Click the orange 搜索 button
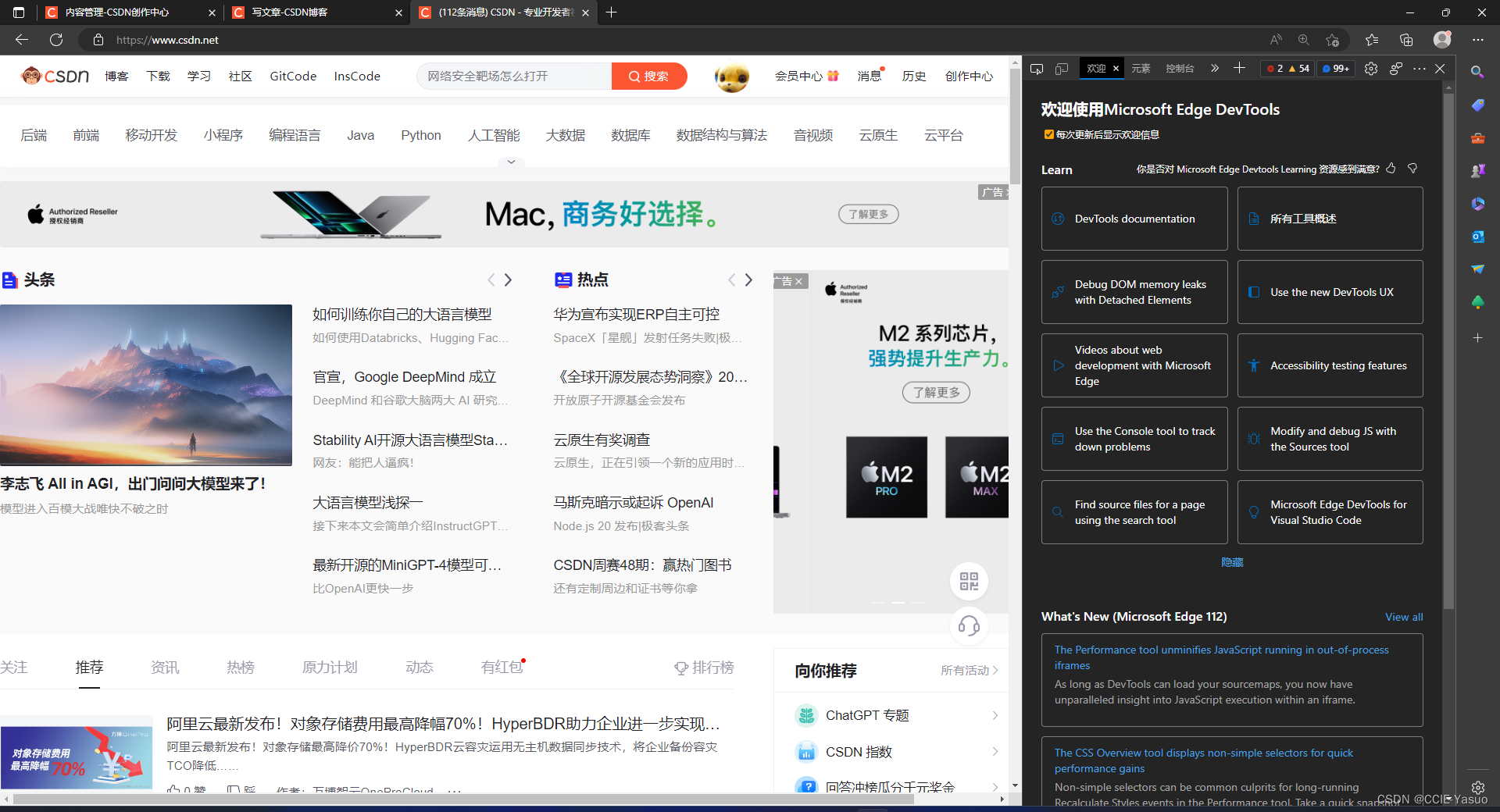1500x812 pixels. pyautogui.click(x=649, y=77)
